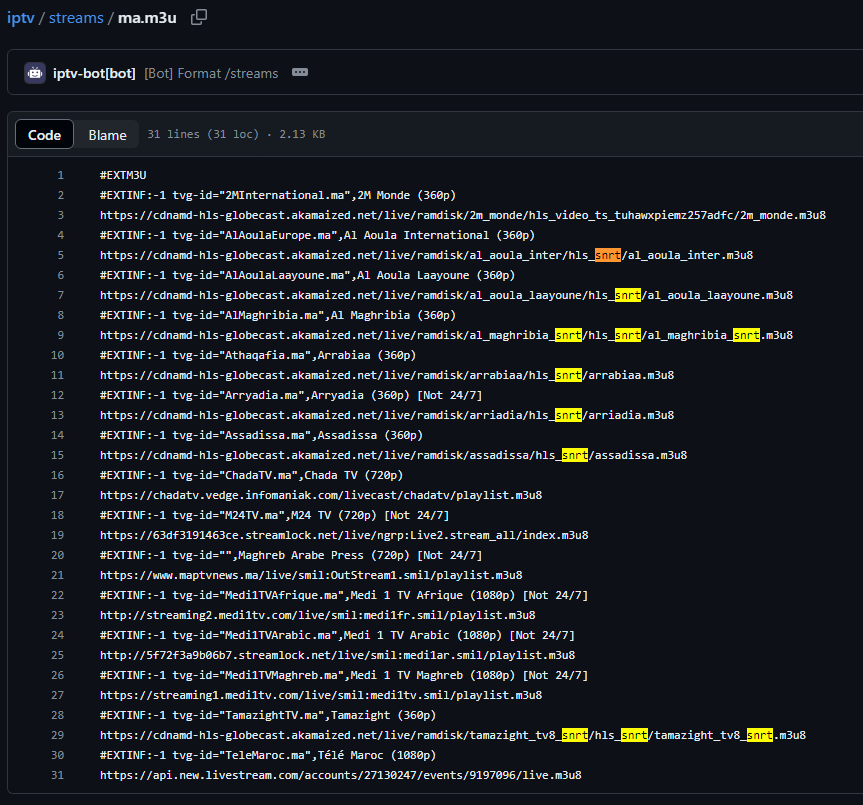Click the Al Aoula Laayoune EXTINF line
This screenshot has height=805, width=863.
[x=308, y=275]
